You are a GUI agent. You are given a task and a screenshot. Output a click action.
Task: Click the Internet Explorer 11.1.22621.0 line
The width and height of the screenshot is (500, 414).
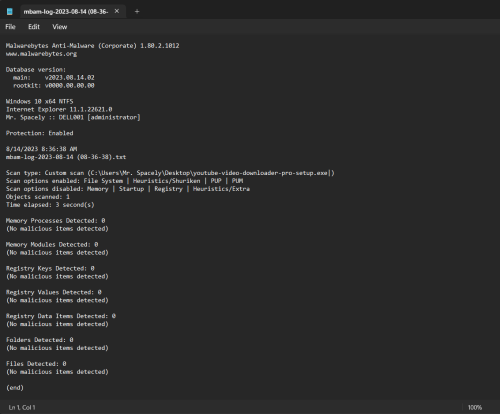click(x=59, y=109)
